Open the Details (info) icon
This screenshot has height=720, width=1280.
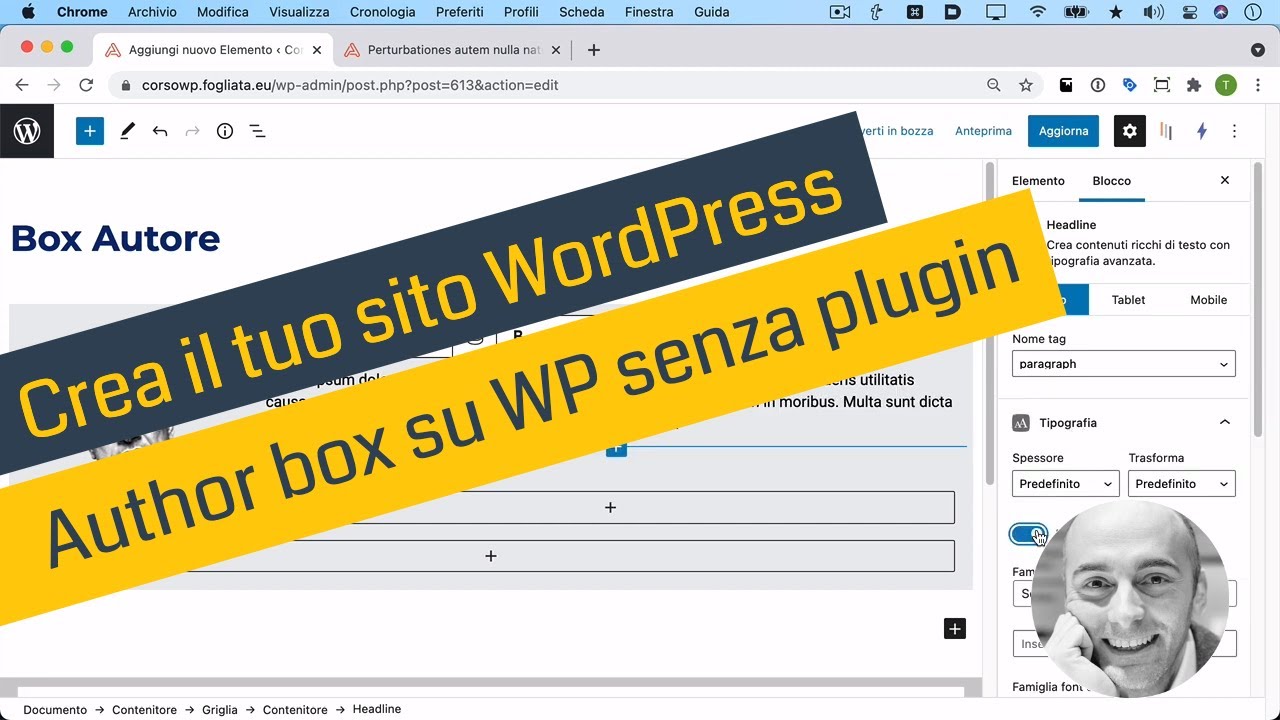click(224, 131)
